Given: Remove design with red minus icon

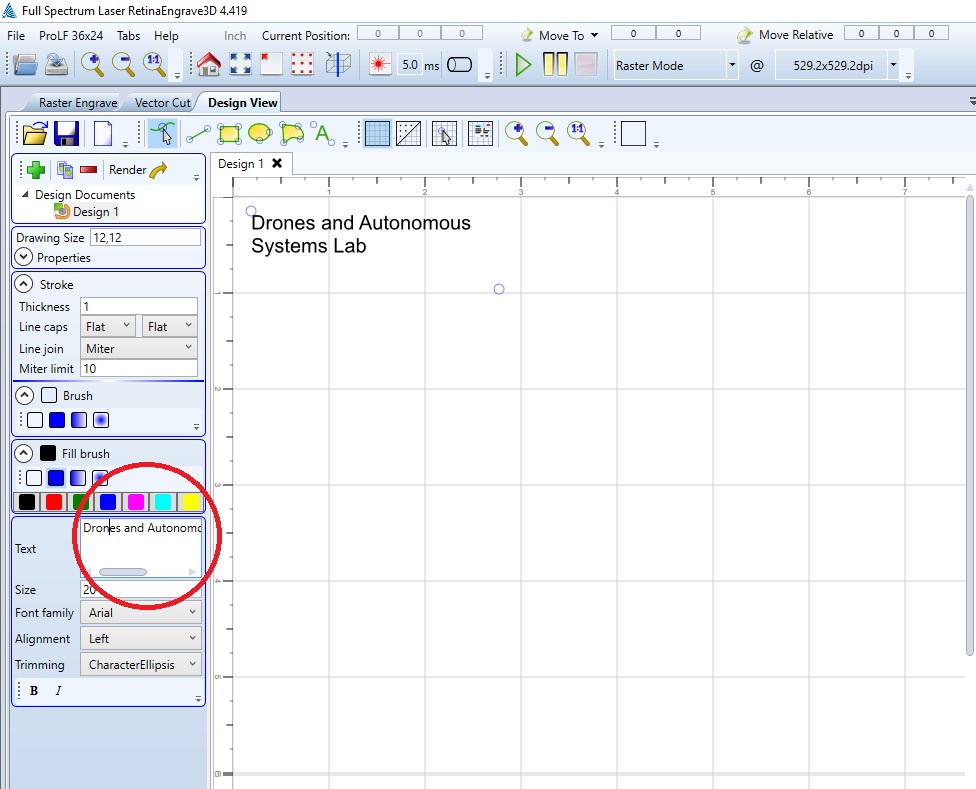Looking at the screenshot, I should coord(89,170).
